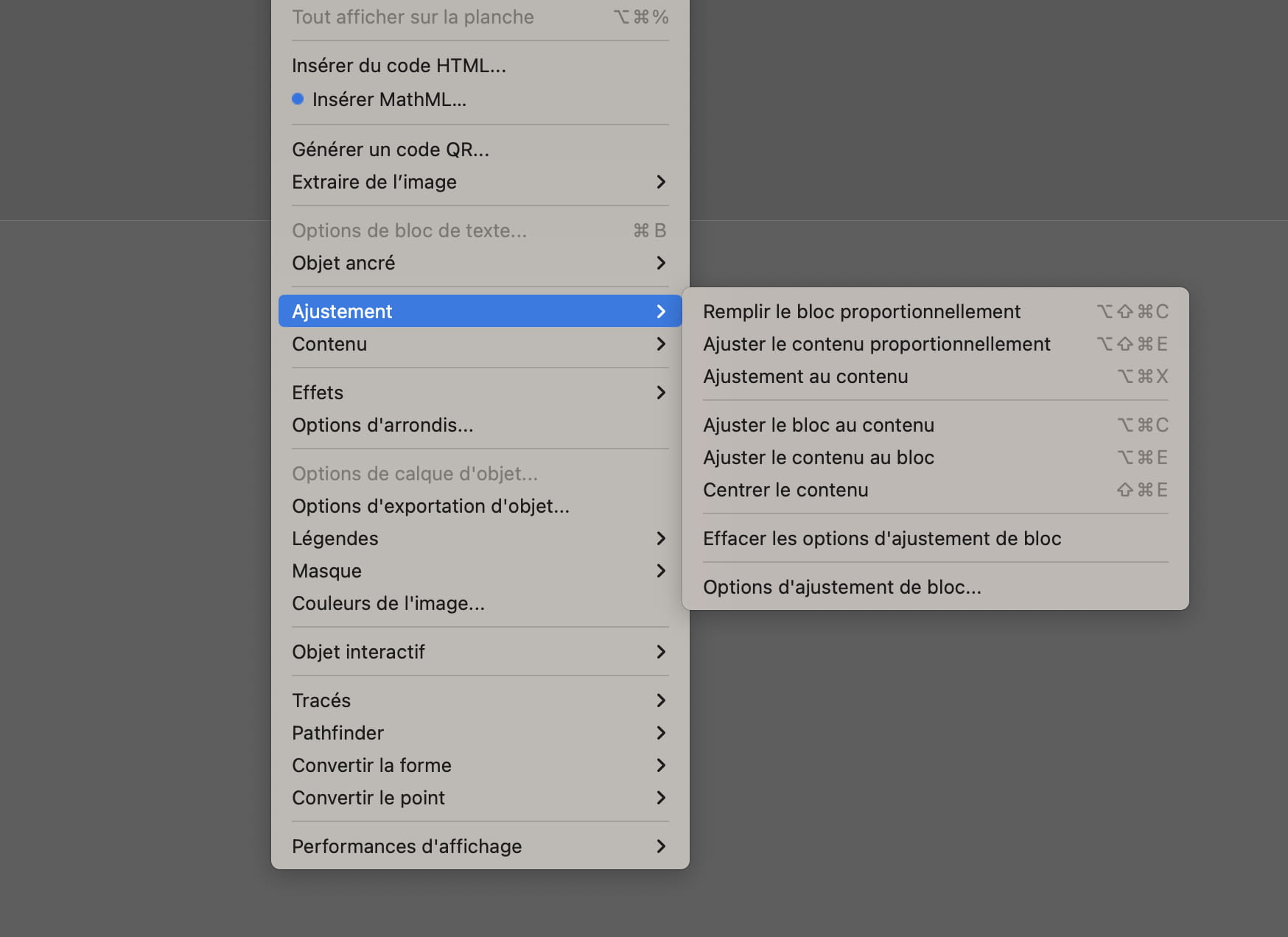Select Ajuster le contenu au bloc
The width and height of the screenshot is (1288, 937).
coord(818,457)
